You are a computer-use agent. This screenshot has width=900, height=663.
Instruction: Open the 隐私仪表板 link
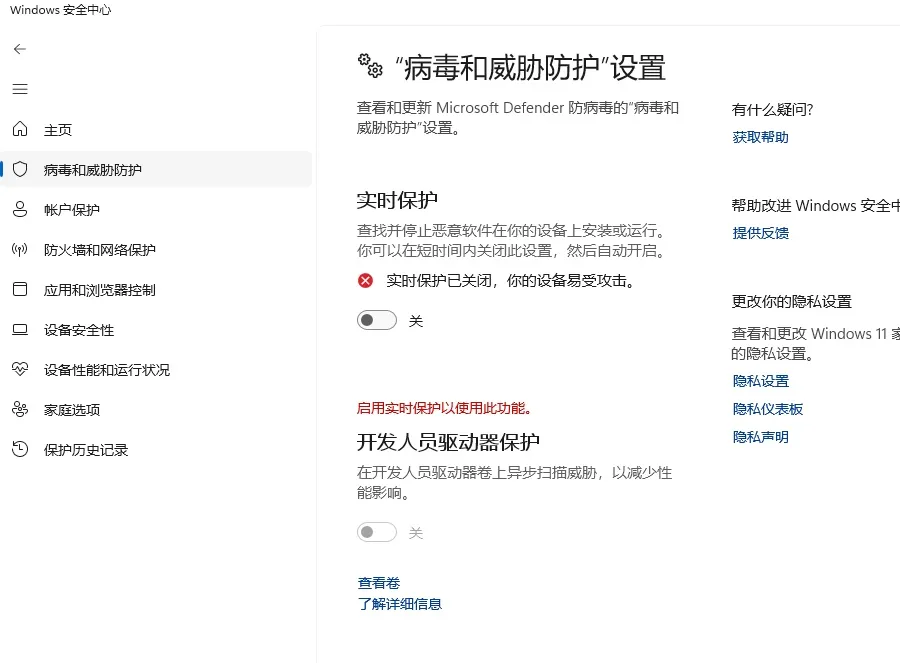pos(767,409)
